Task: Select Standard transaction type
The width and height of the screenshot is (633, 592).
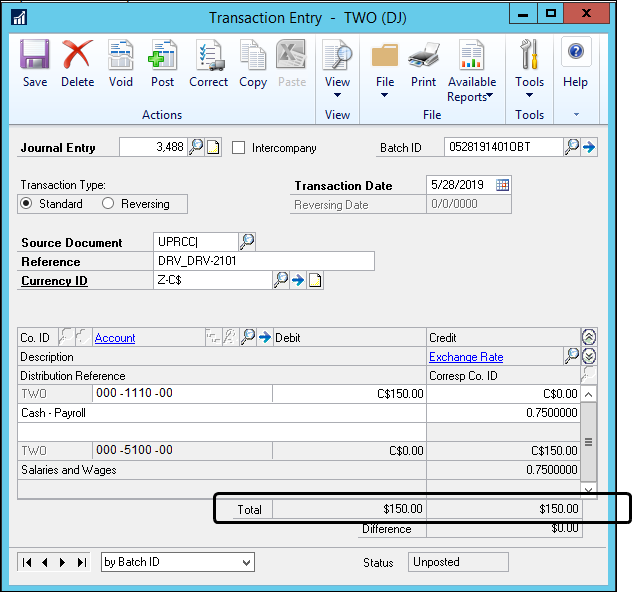Action: pyautogui.click(x=26, y=204)
